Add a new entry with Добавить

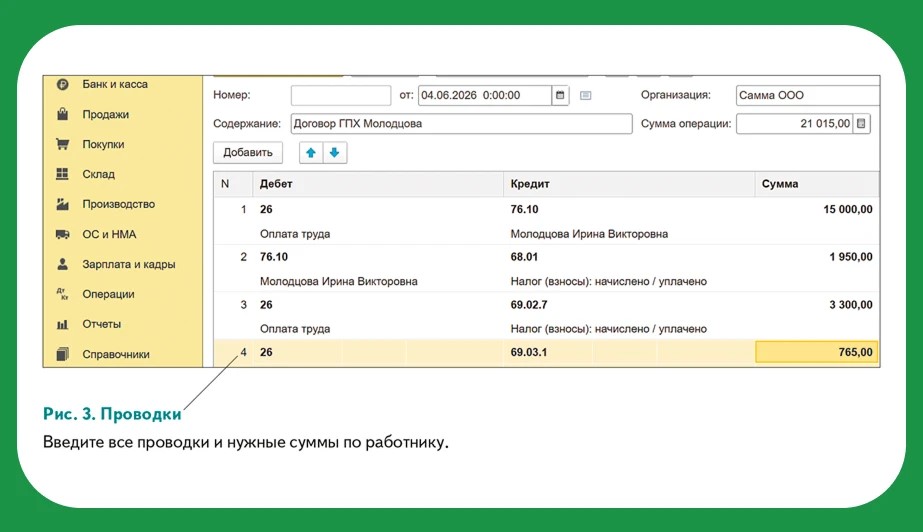click(x=248, y=153)
